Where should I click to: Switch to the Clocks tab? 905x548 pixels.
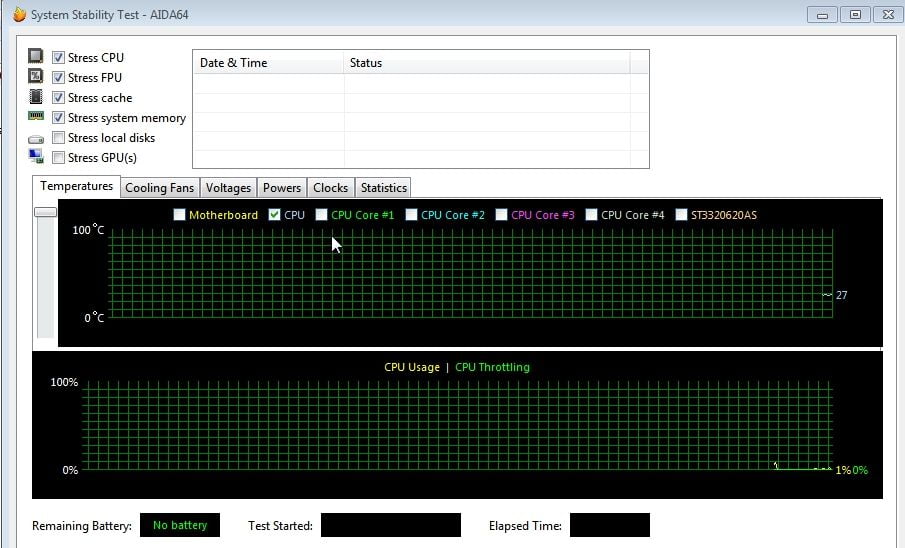330,188
